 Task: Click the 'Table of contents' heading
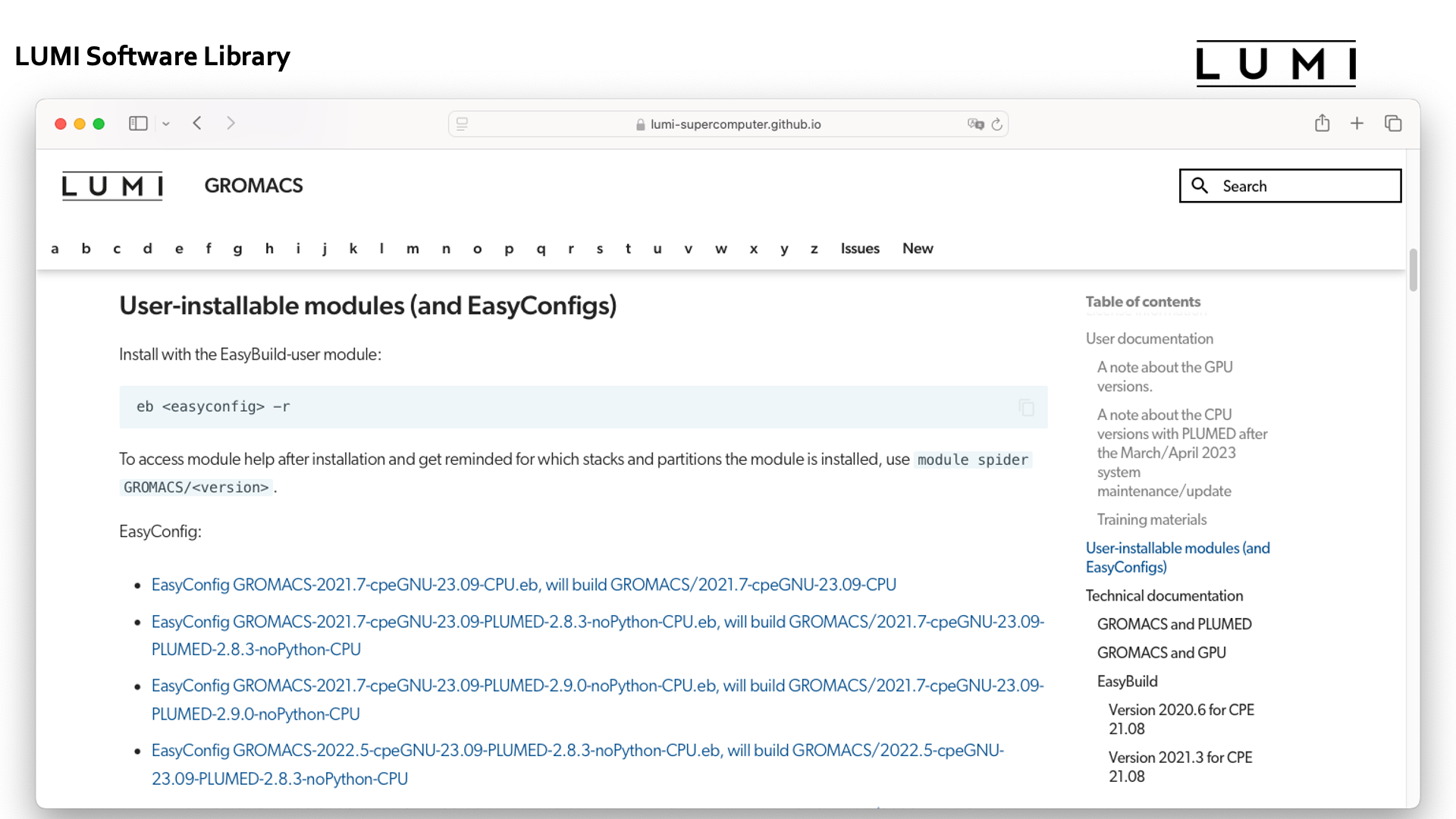pyautogui.click(x=1143, y=302)
